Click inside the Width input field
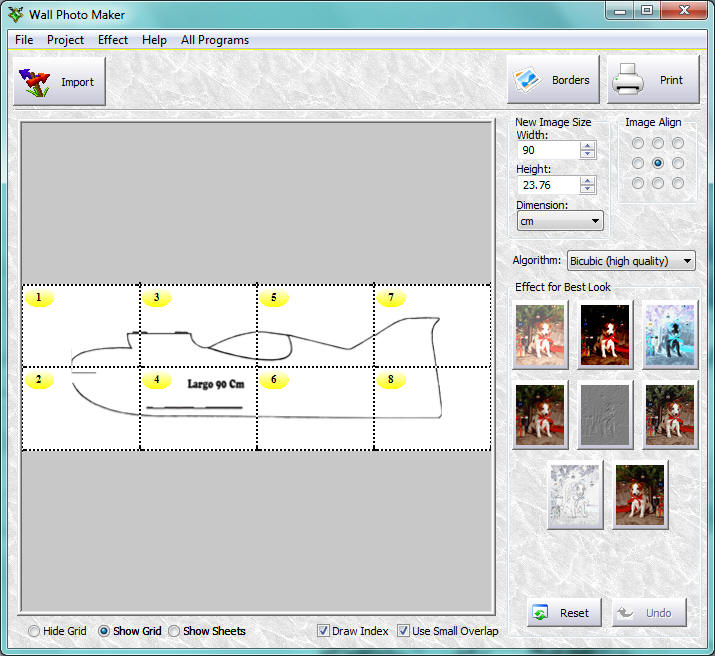Image resolution: width=715 pixels, height=656 pixels. point(548,150)
